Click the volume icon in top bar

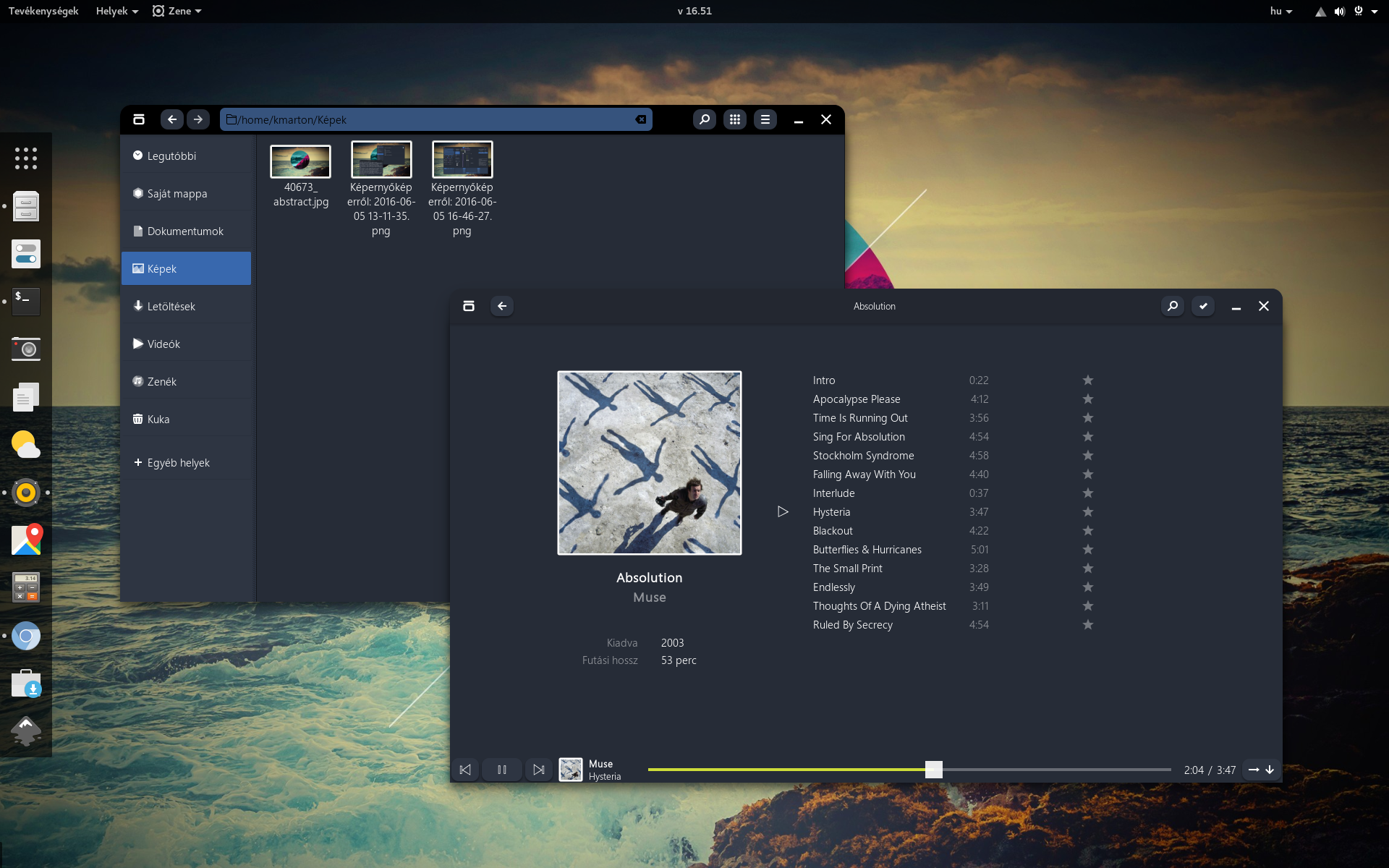[x=1340, y=12]
